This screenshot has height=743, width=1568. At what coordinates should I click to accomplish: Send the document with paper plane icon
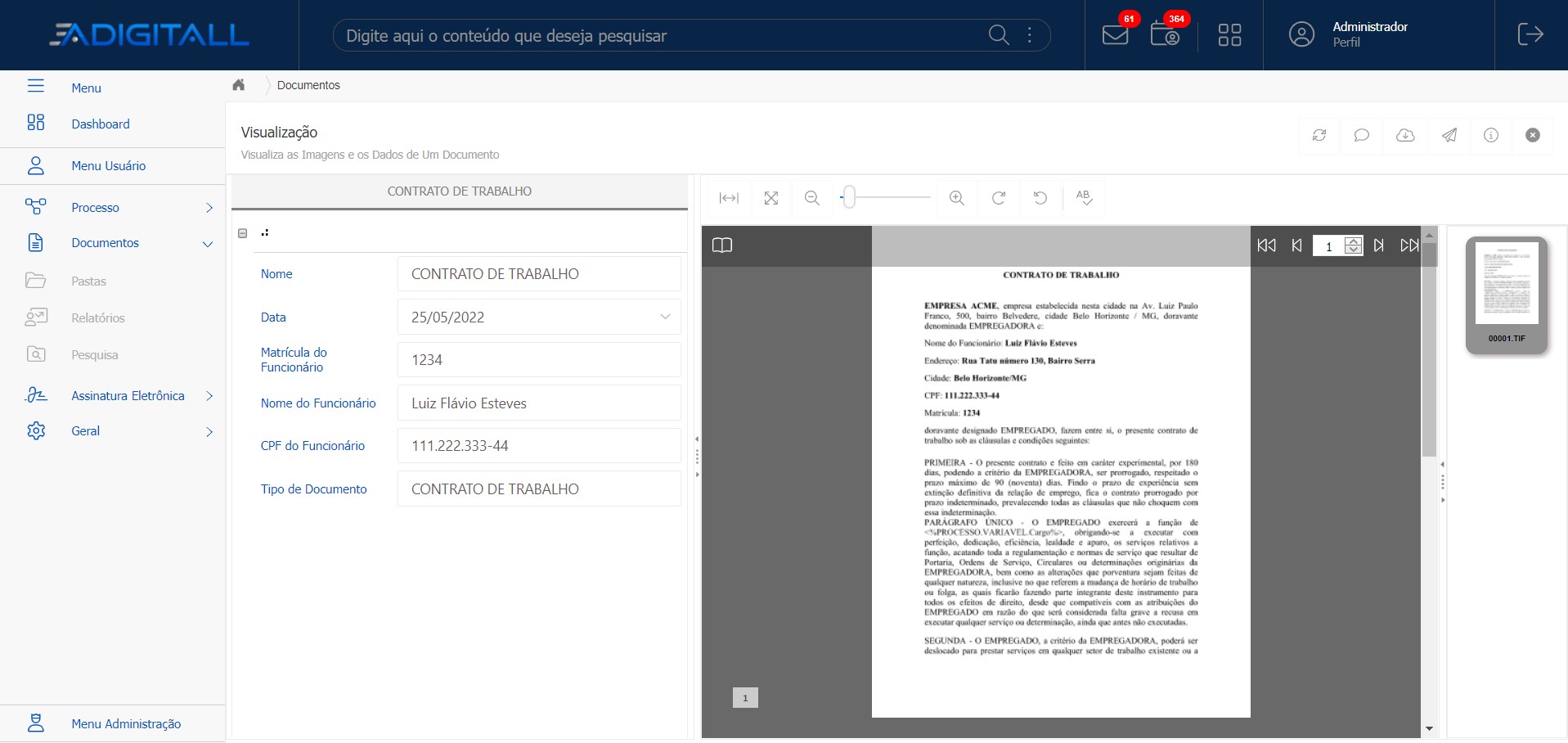pyautogui.click(x=1449, y=135)
